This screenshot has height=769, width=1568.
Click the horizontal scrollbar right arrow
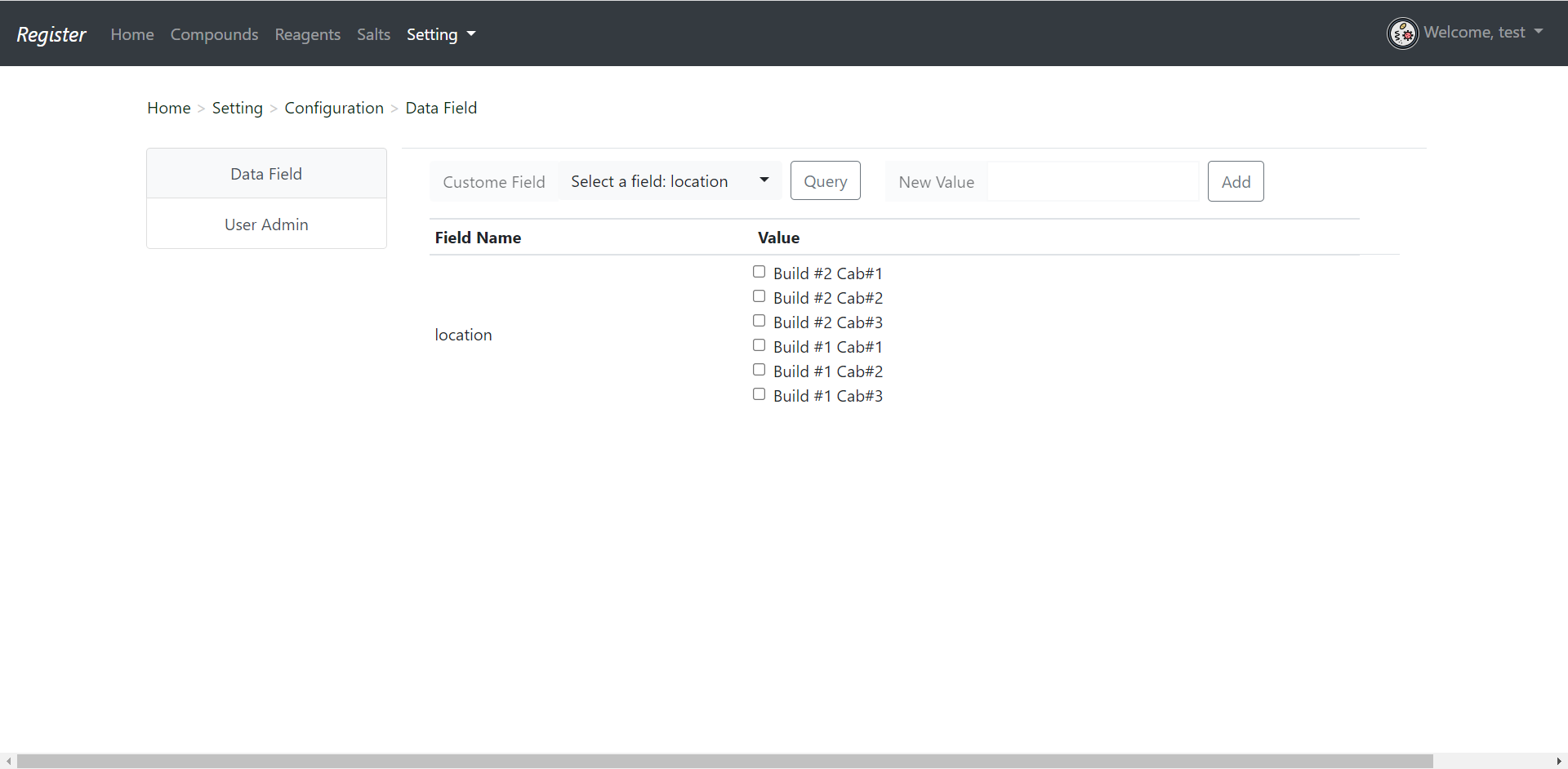pos(1559,761)
